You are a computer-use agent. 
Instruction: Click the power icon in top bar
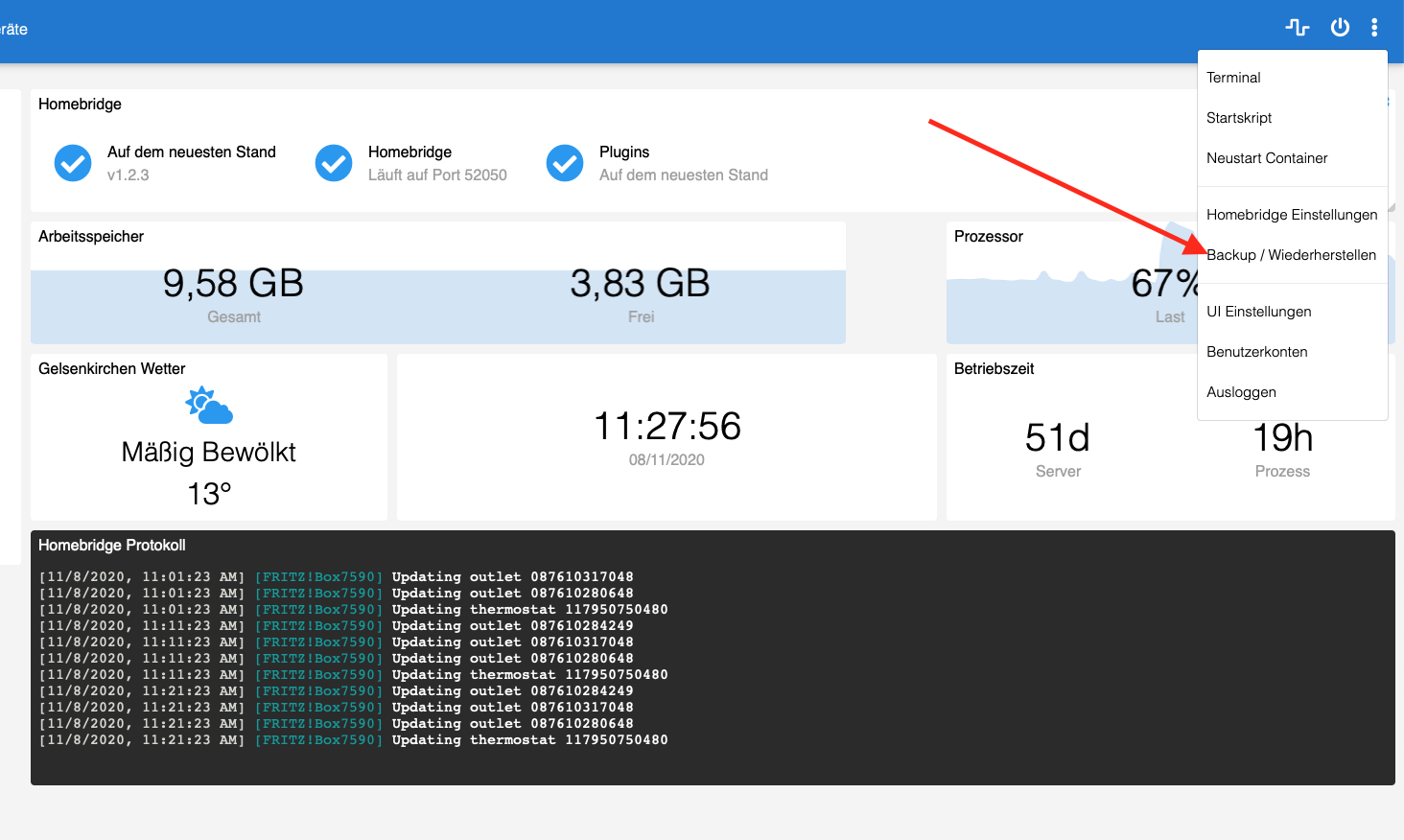1340,28
